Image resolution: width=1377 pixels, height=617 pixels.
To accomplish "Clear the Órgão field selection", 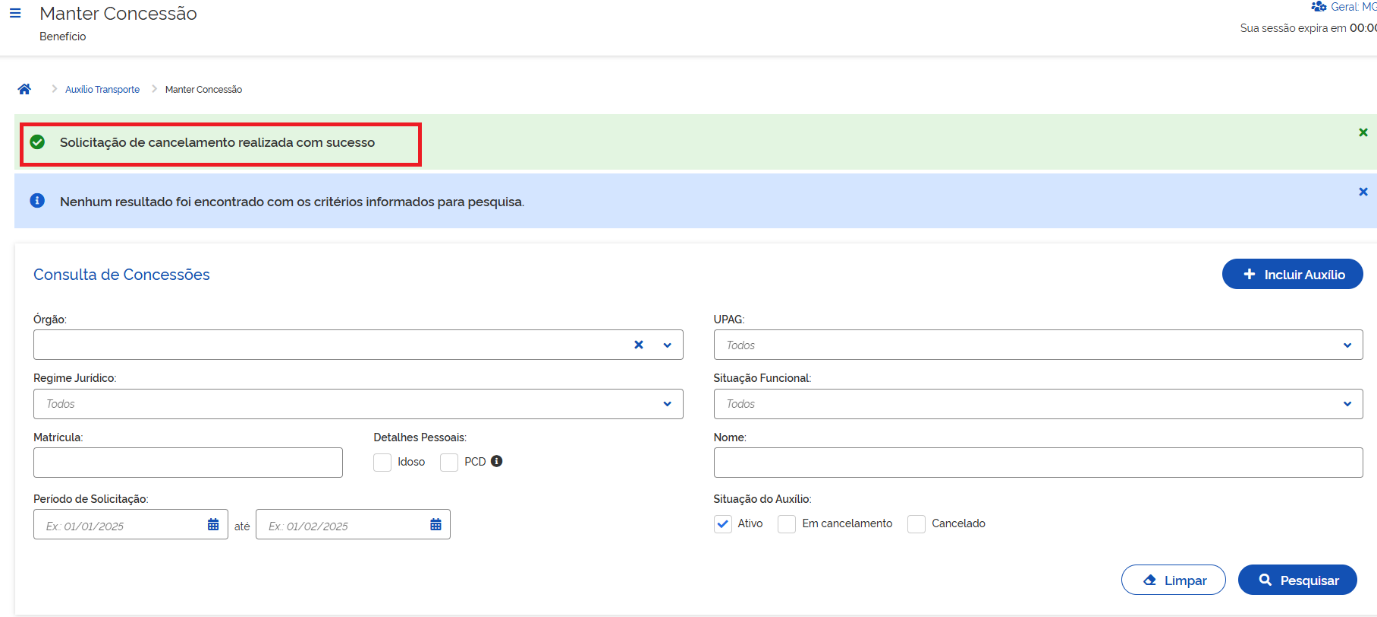I will point(638,345).
